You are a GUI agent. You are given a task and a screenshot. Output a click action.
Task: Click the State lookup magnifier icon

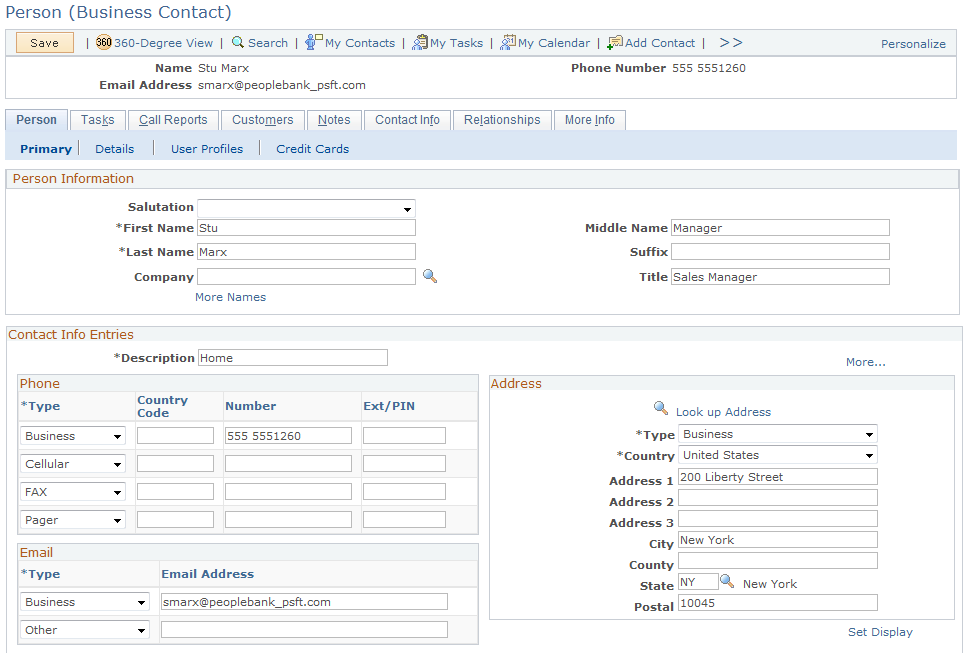(x=727, y=581)
